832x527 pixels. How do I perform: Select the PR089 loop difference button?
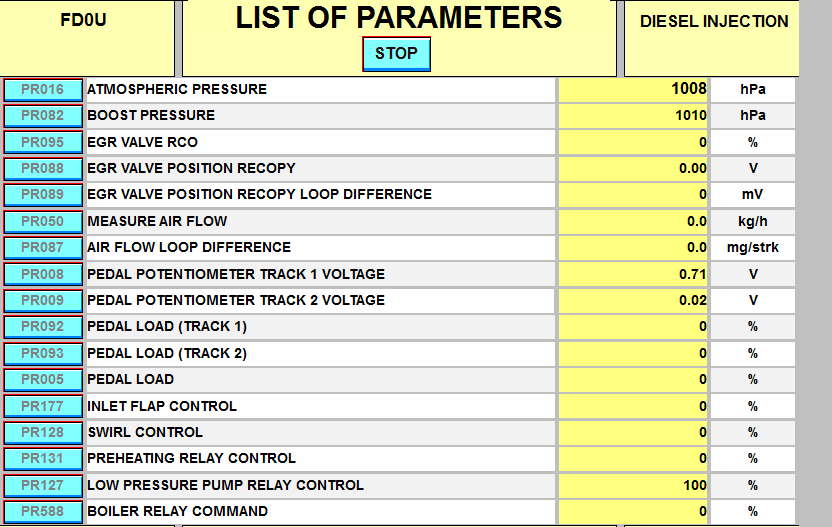coord(43,195)
